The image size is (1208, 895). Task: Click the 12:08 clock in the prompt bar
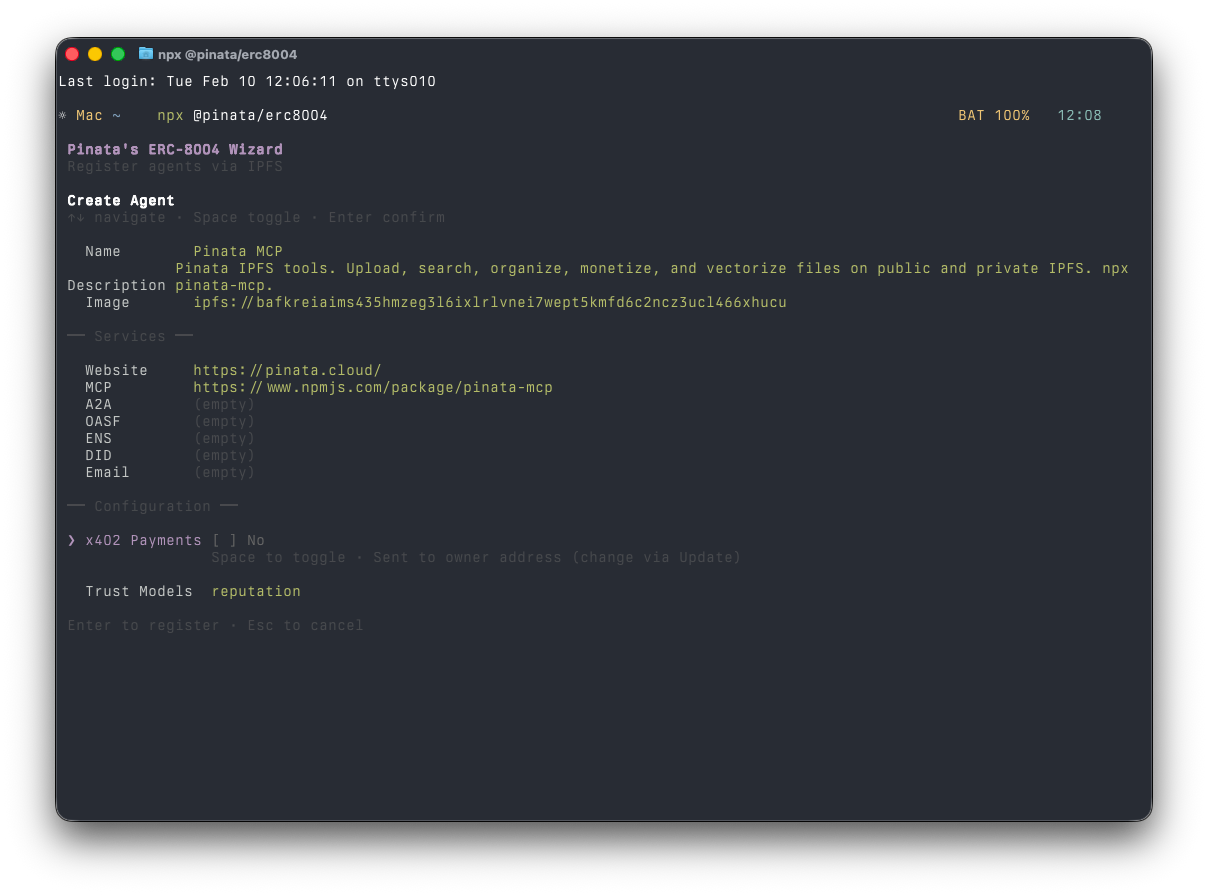coord(1079,115)
